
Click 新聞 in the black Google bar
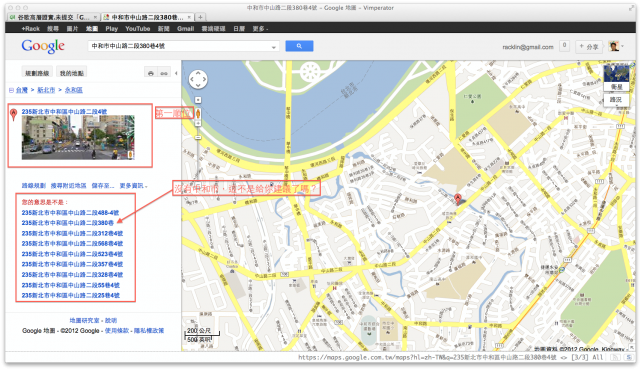click(x=164, y=29)
